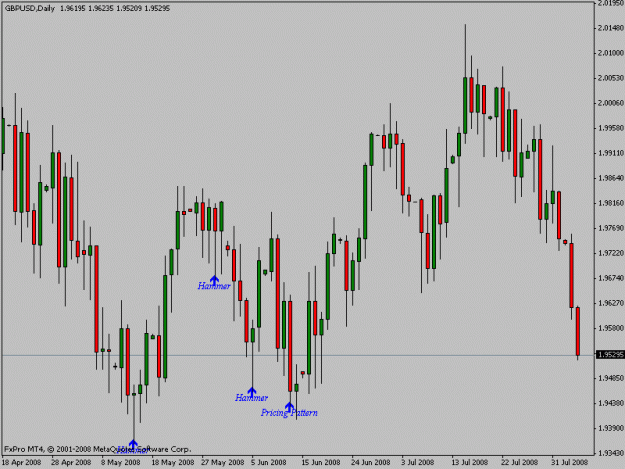Click the 1.94380 price axis label

(x=610, y=403)
